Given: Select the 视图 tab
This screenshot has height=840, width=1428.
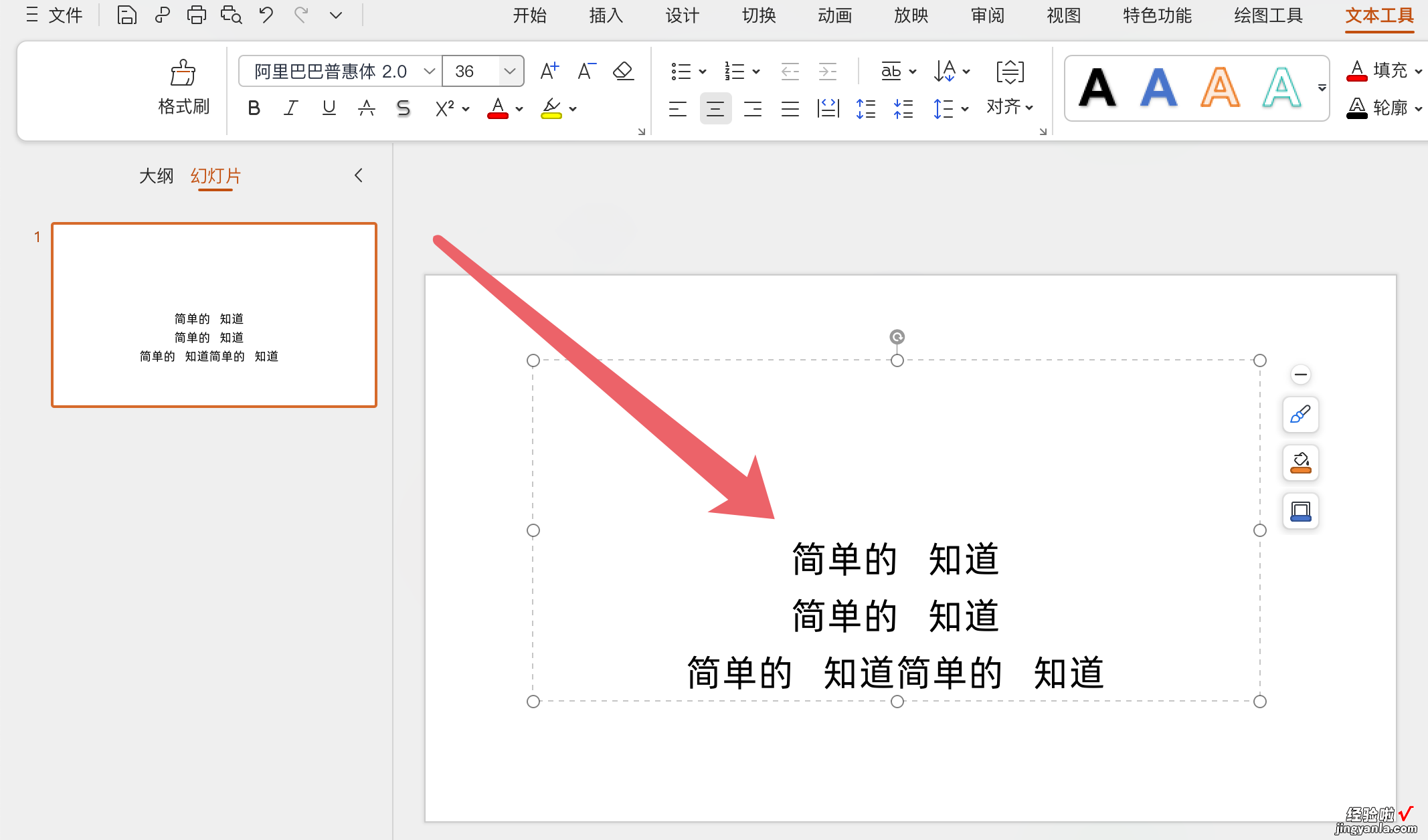Looking at the screenshot, I should click(x=1063, y=15).
